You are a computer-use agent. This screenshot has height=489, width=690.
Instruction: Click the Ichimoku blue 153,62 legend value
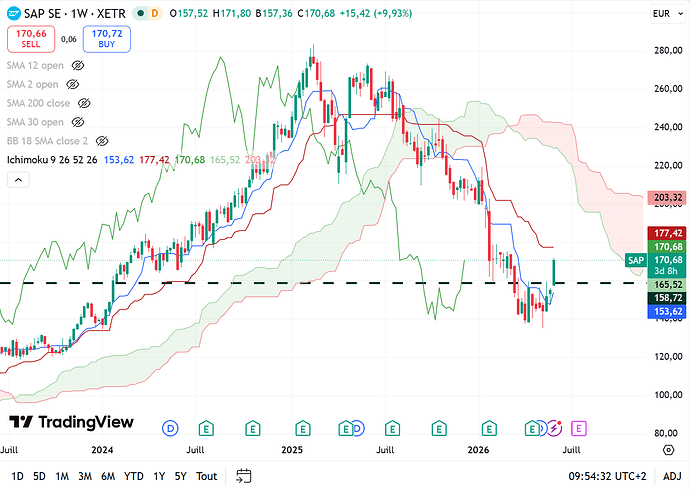pos(119,160)
